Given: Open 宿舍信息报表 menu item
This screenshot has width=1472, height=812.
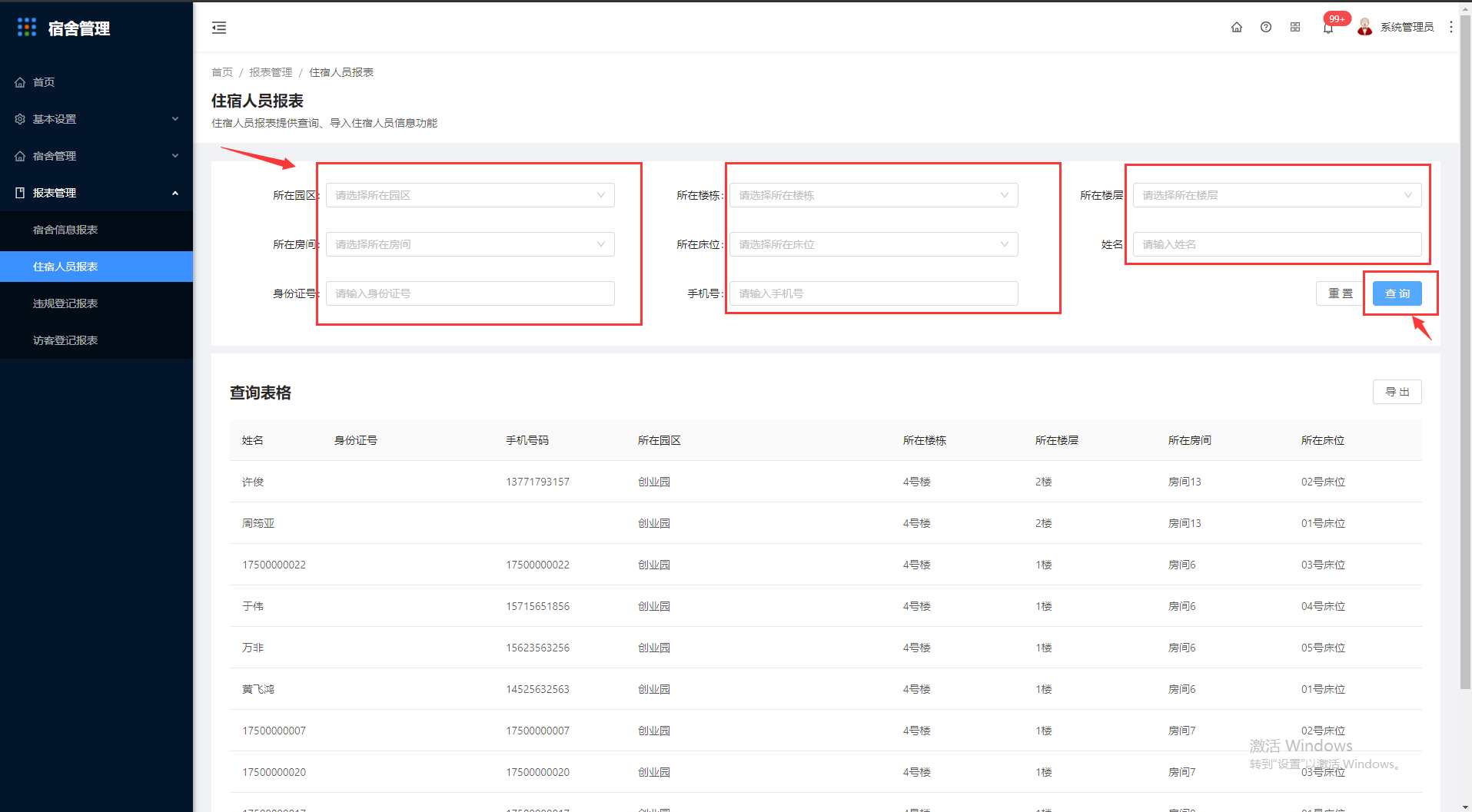Looking at the screenshot, I should (x=96, y=230).
